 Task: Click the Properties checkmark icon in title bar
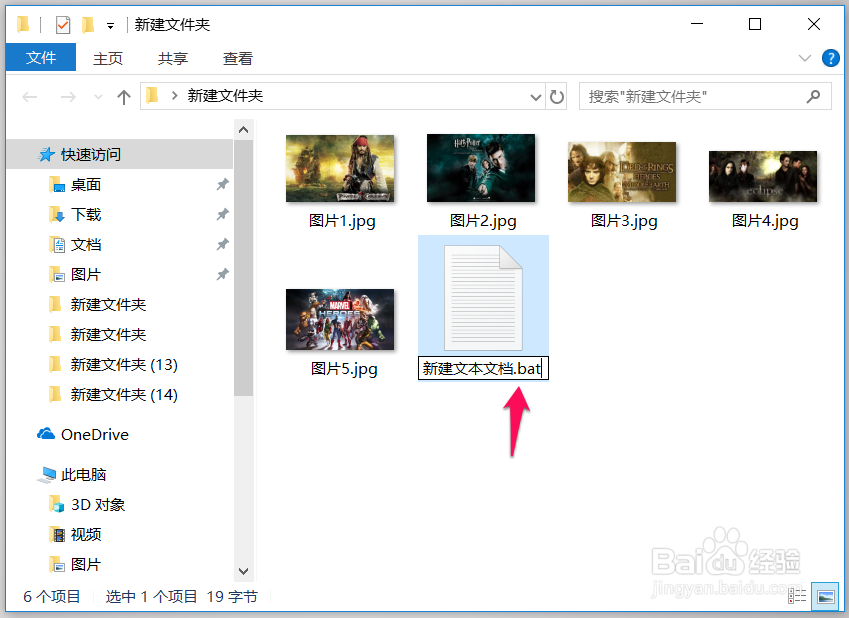pyautogui.click(x=63, y=24)
